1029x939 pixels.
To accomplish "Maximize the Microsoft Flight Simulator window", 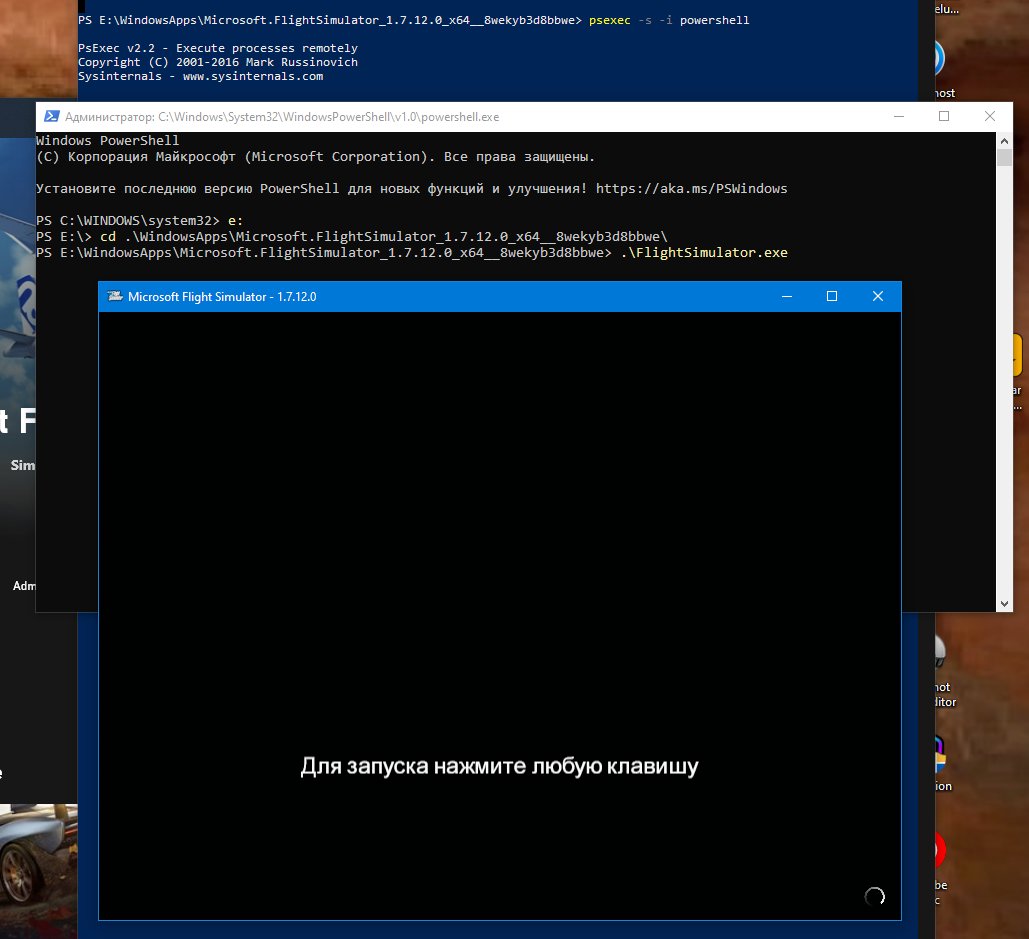I will pos(831,297).
